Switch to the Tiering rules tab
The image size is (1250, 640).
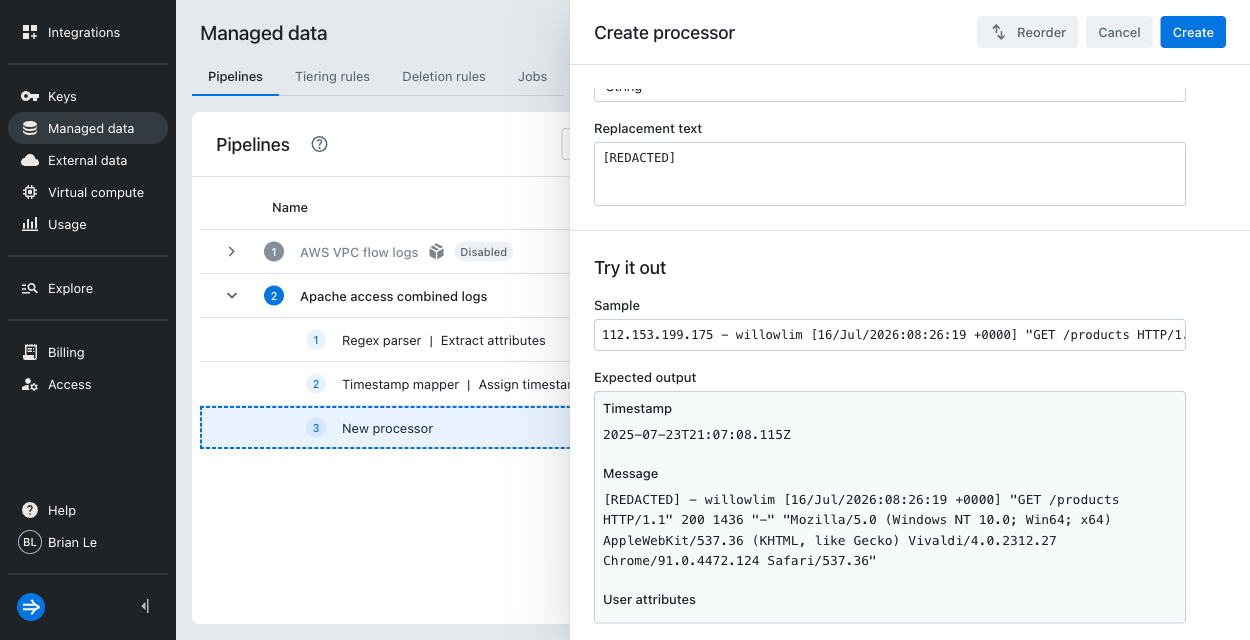pos(332,76)
